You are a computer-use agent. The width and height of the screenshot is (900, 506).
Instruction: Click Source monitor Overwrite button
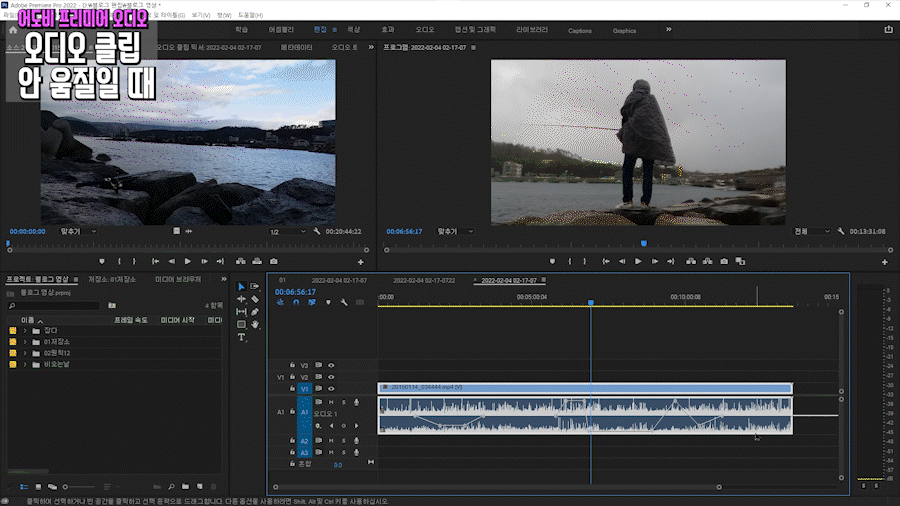coord(257,261)
